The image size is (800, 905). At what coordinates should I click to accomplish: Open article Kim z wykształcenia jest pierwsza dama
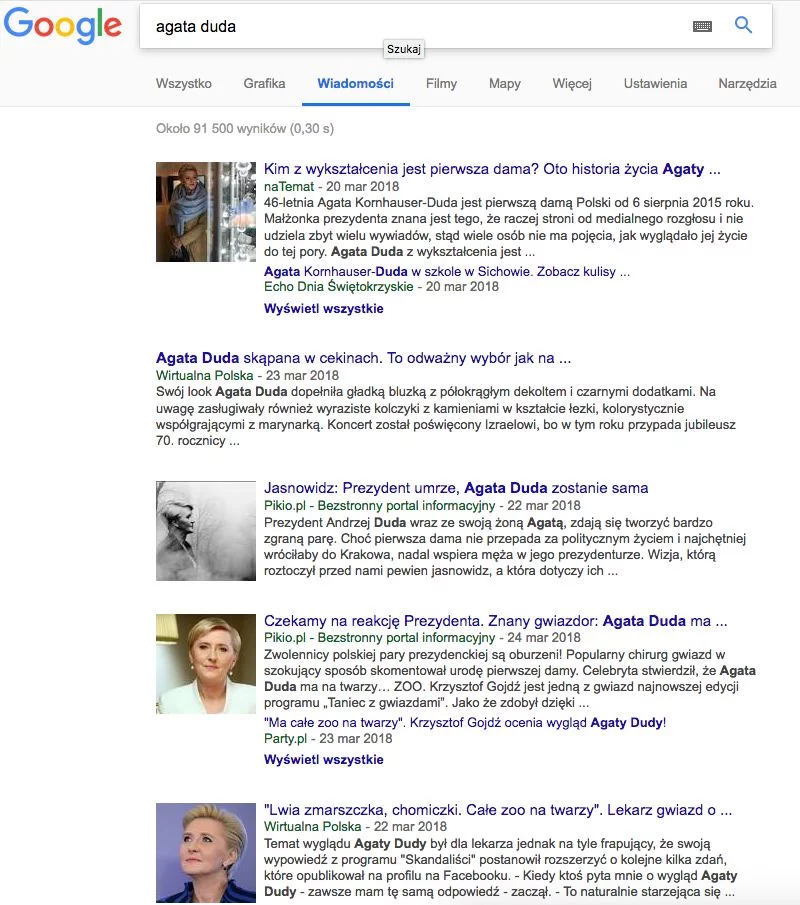pos(492,169)
